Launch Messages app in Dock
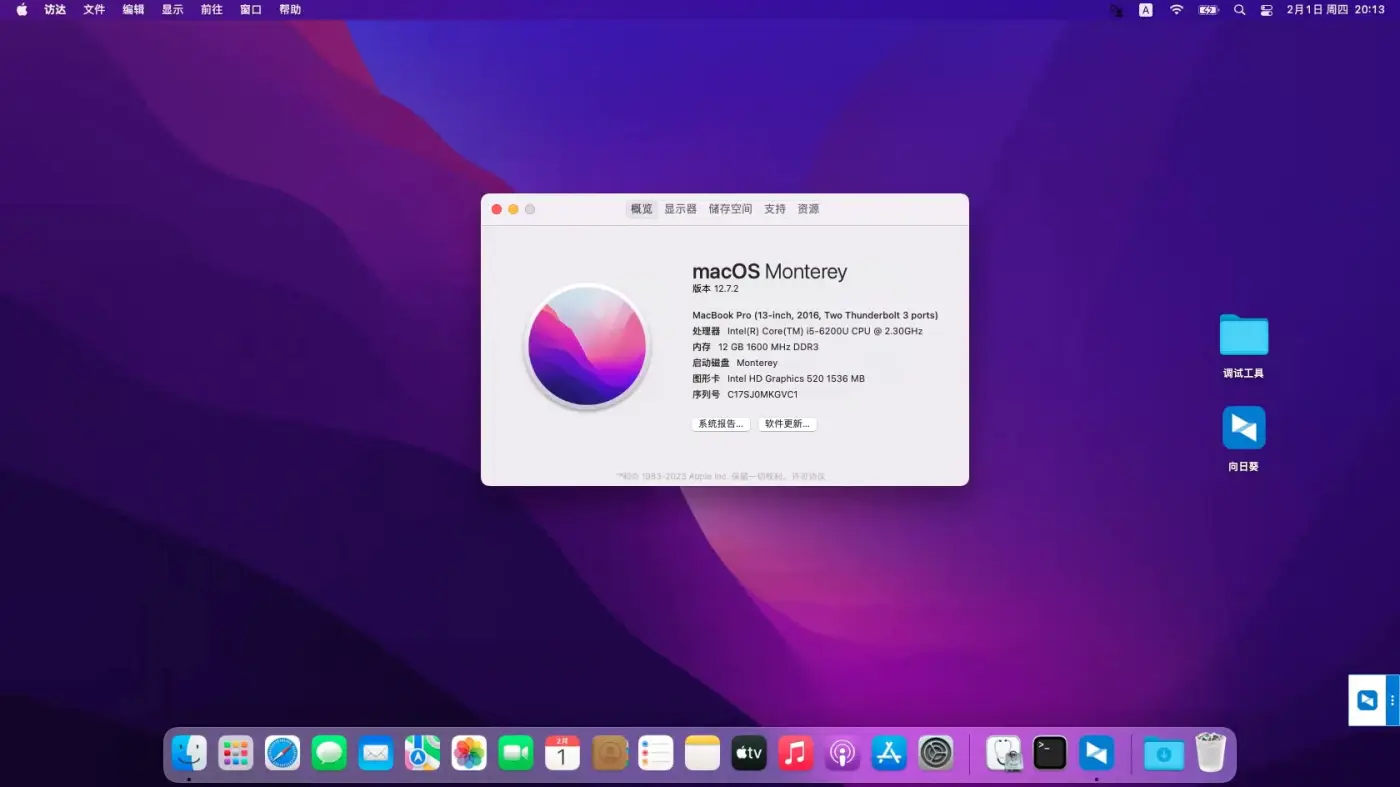This screenshot has width=1400, height=787. click(x=329, y=752)
